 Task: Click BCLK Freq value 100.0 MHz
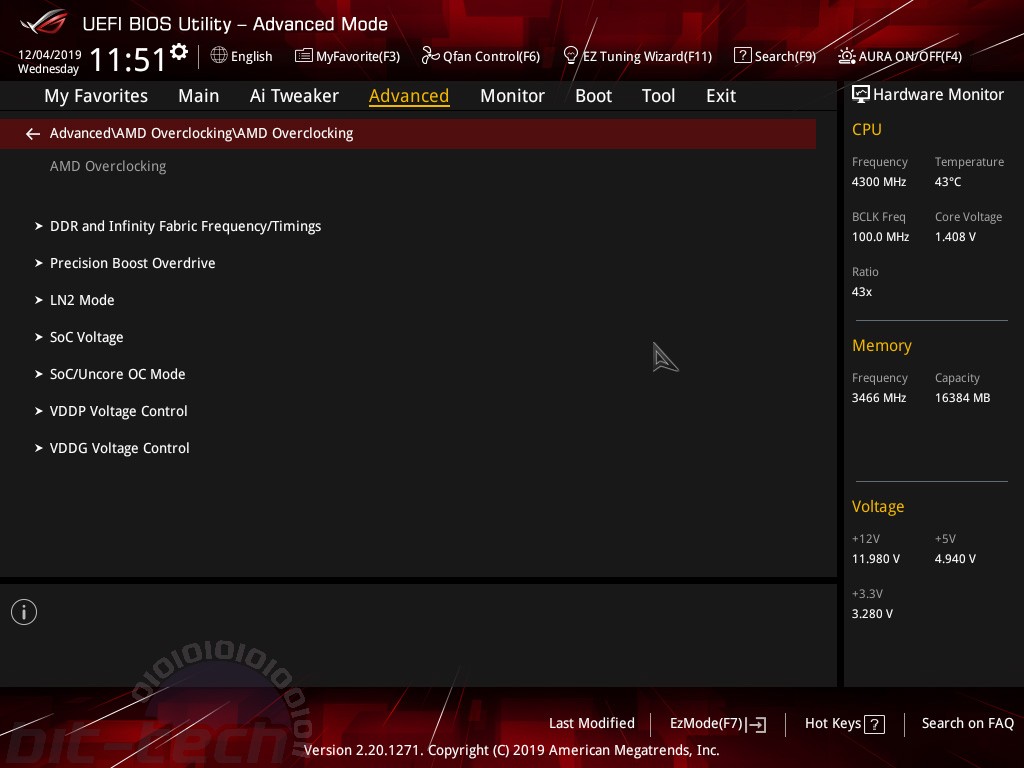[880, 237]
